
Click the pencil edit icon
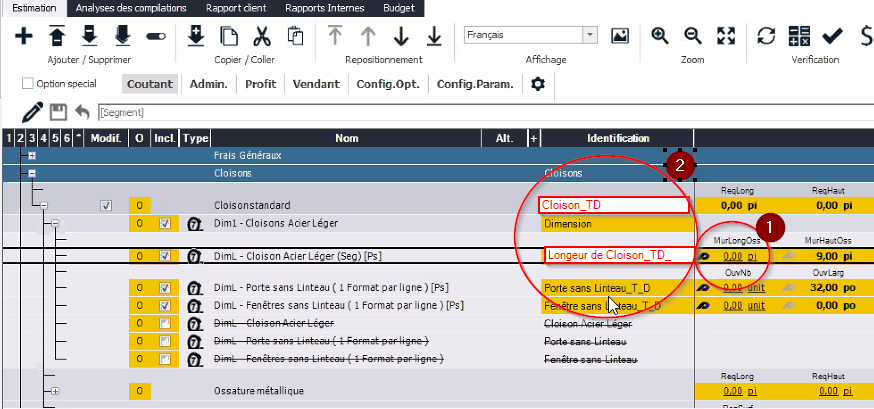[32, 111]
